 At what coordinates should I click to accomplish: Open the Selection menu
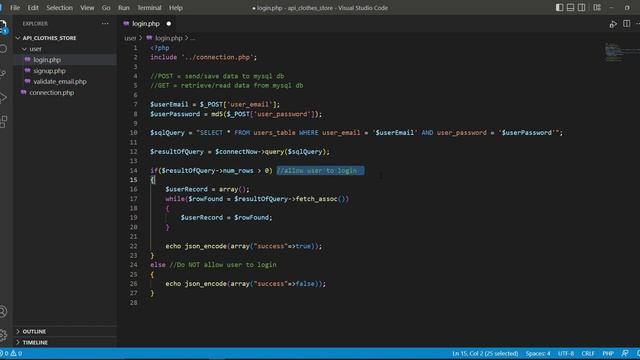pos(59,8)
